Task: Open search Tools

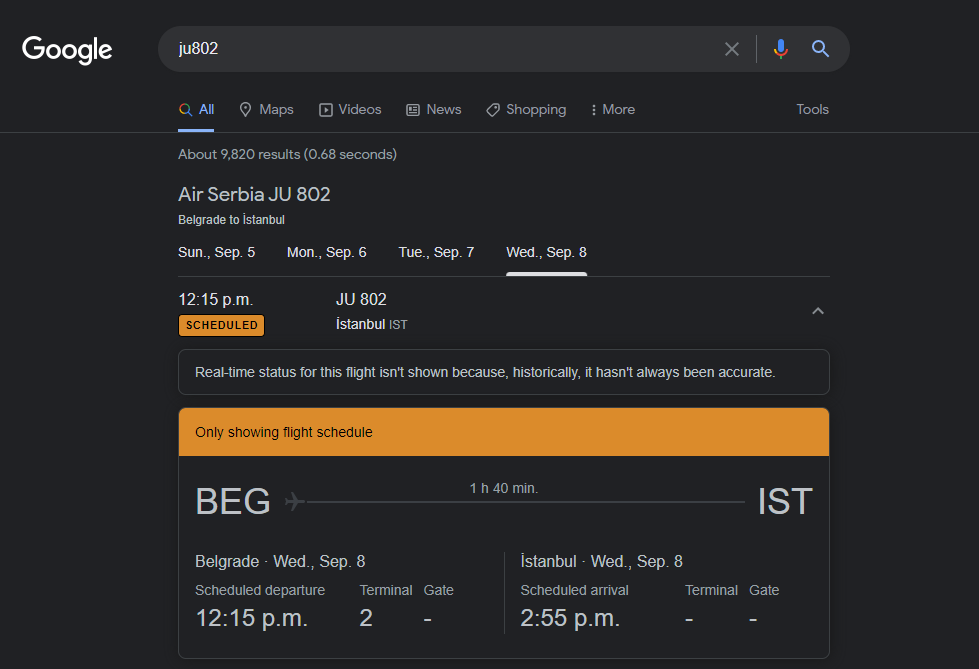Action: pyautogui.click(x=812, y=109)
